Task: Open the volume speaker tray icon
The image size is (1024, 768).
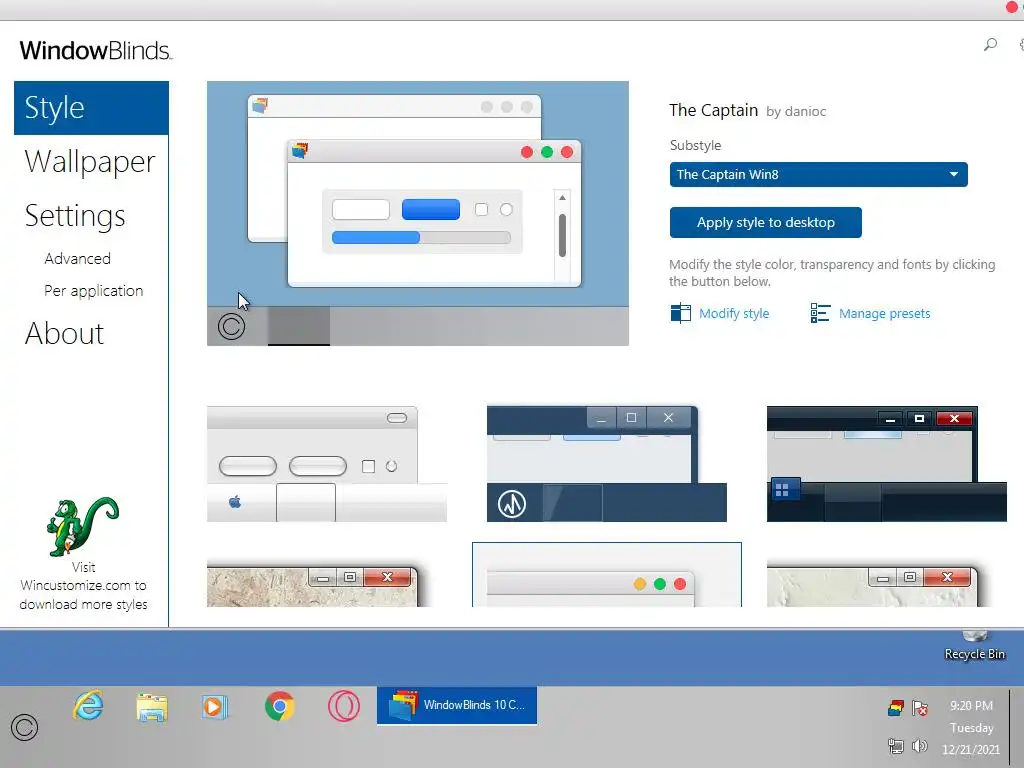Action: point(920,746)
